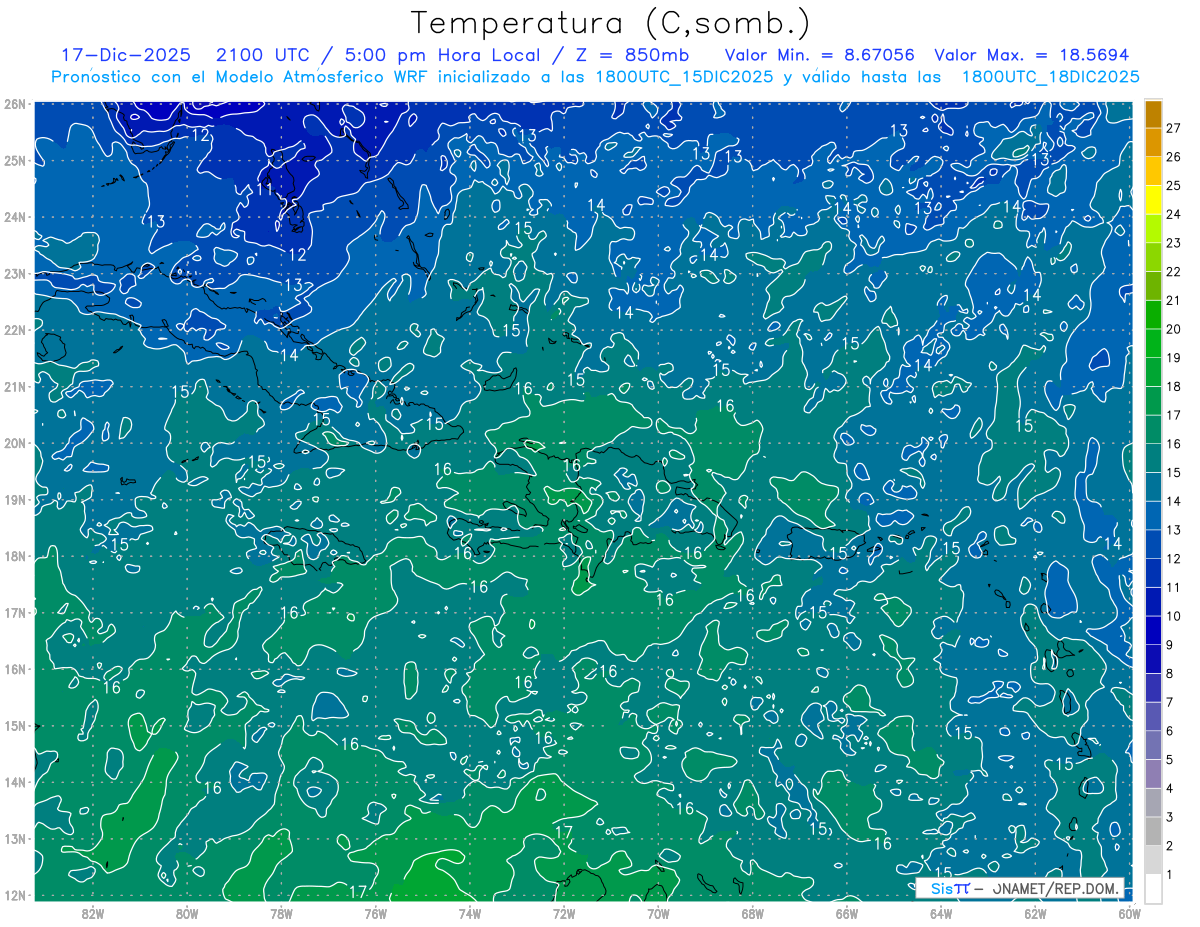The height and width of the screenshot is (927, 1200).
Task: Click color scale number "23"
Action: [1174, 243]
